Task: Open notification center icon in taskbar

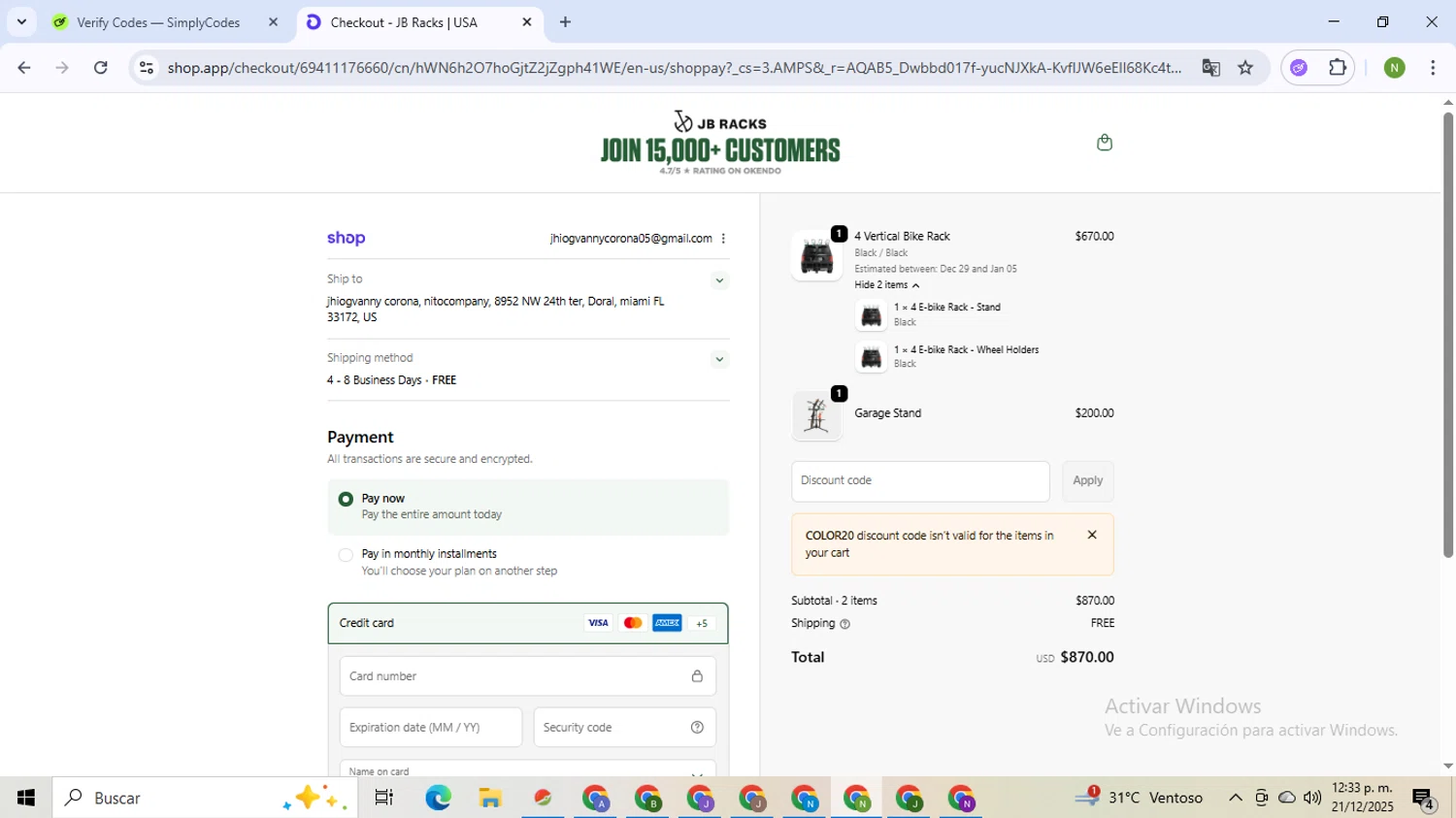Action: coord(1424,800)
